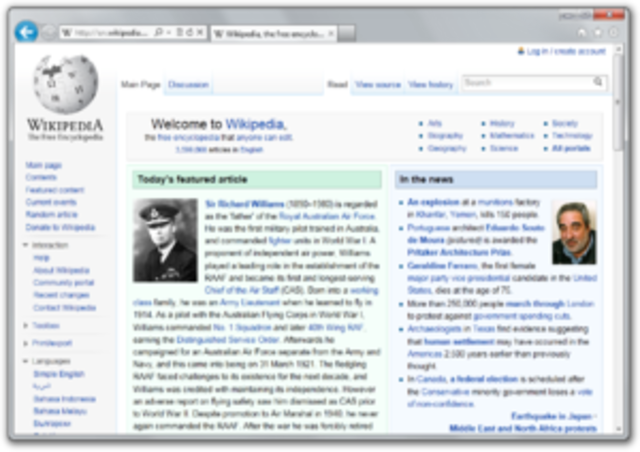Image resolution: width=640 pixels, height=452 pixels.
Task: Open browser tools gear icon
Action: 613,32
